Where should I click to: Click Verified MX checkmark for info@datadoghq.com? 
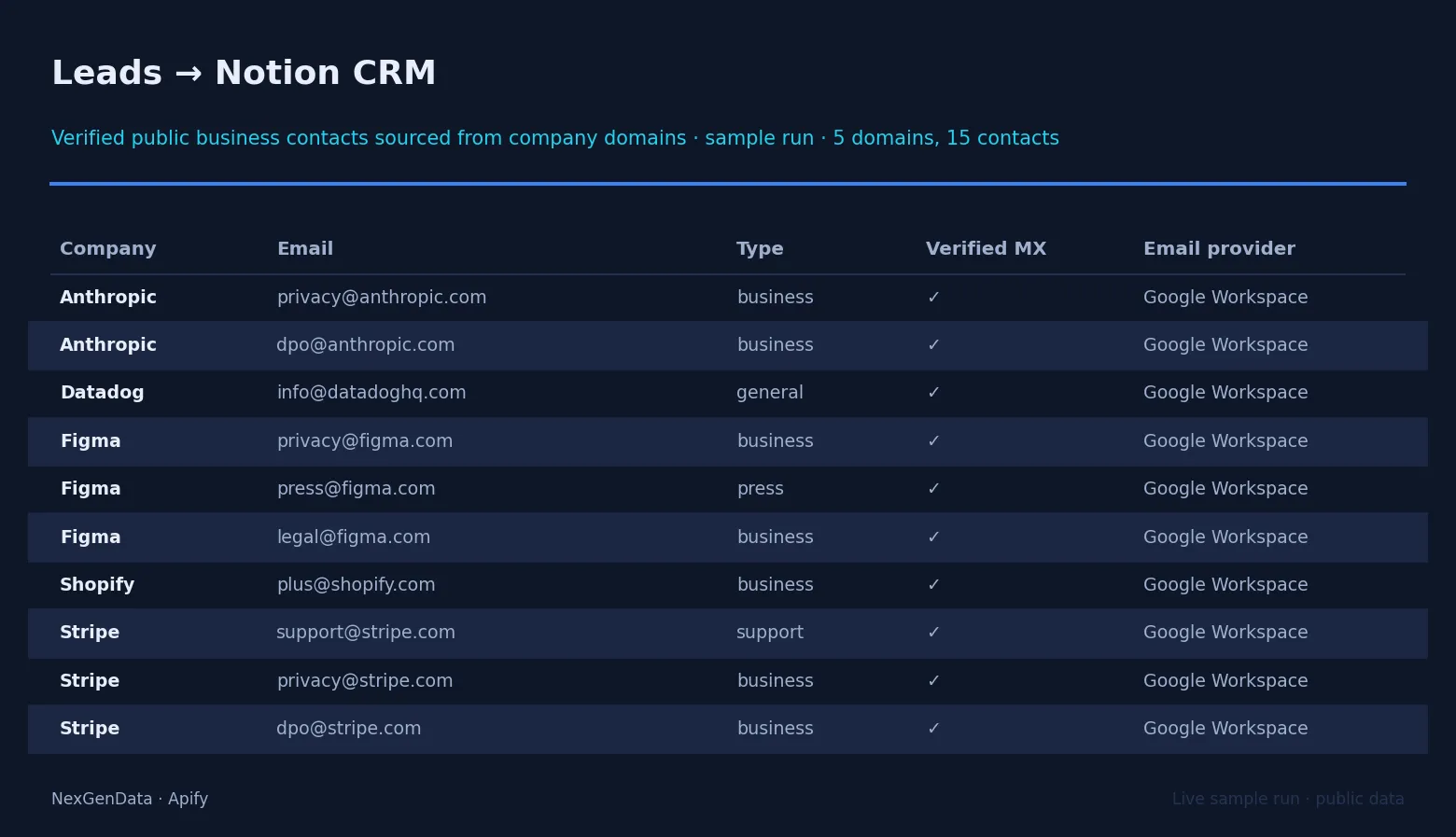933,393
